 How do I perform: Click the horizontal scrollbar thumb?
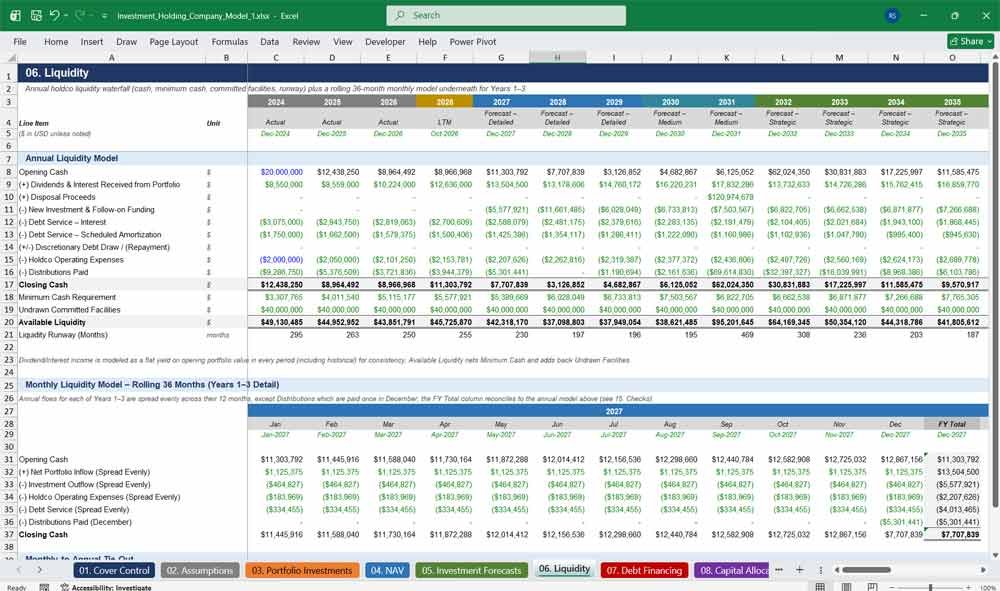point(866,570)
